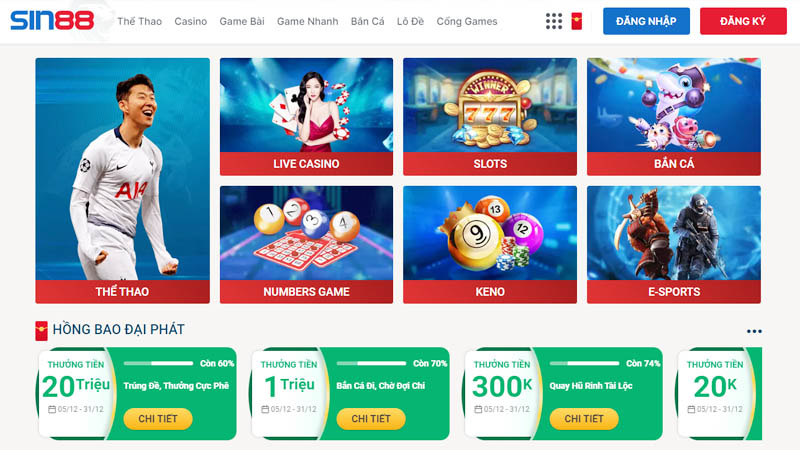Image resolution: width=800 pixels, height=450 pixels.
Task: Click the SIN88 logo
Action: tap(52, 21)
